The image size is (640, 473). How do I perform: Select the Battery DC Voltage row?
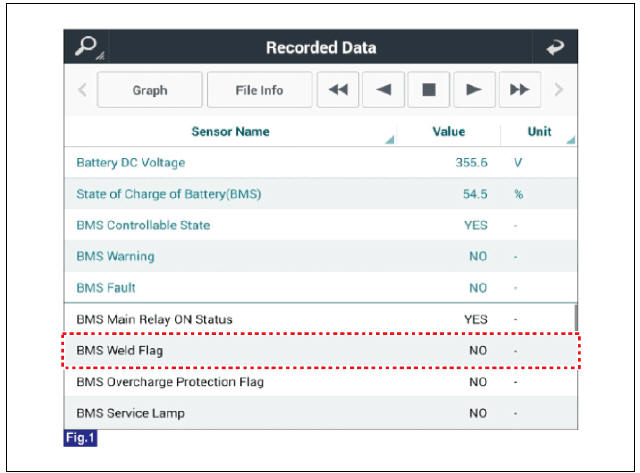click(x=321, y=162)
